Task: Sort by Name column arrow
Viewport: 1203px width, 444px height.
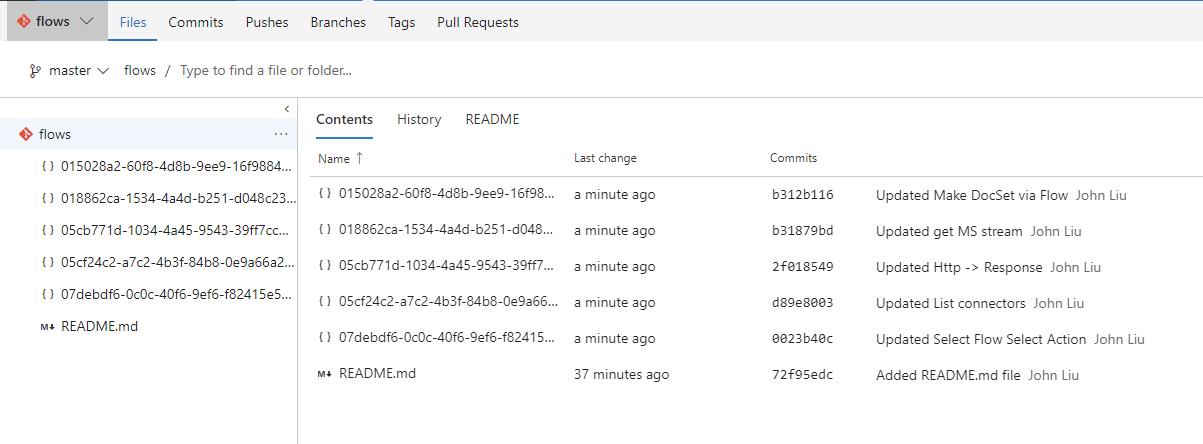Action: [x=360, y=158]
